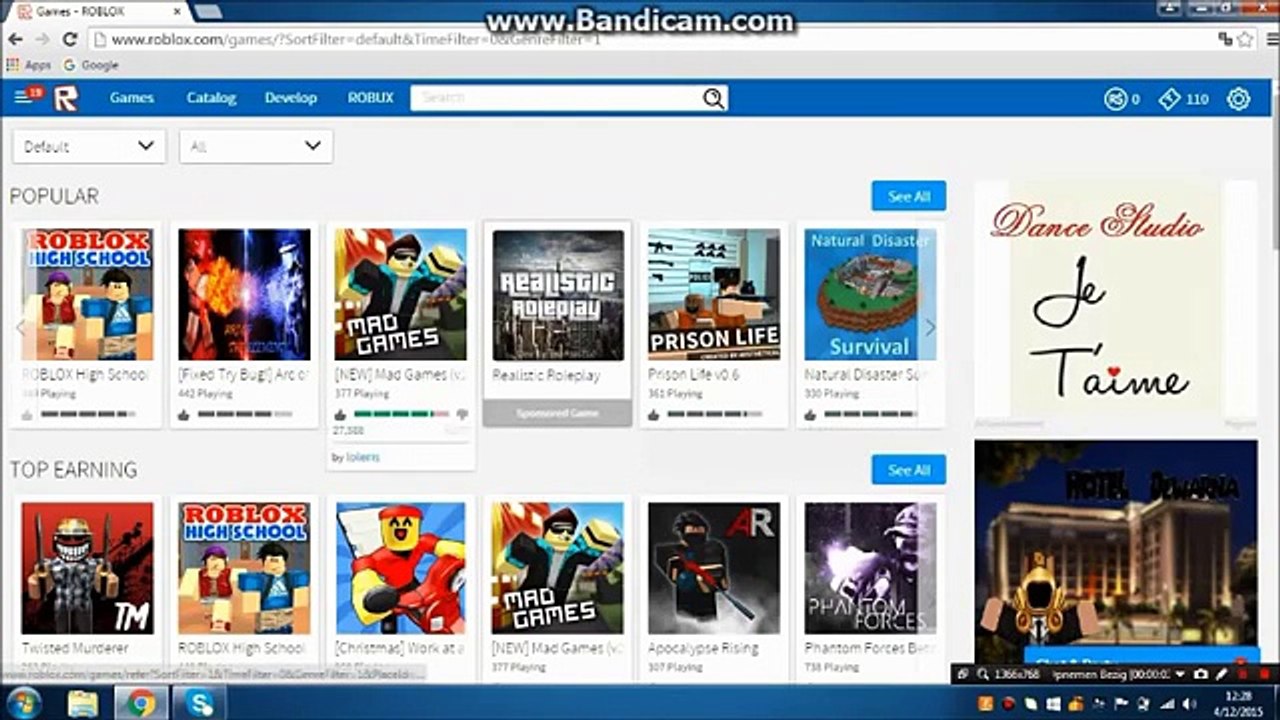Expand the Bandicam recording dropdown arrow
This screenshot has height=720, width=1280.
pyautogui.click(x=1180, y=674)
